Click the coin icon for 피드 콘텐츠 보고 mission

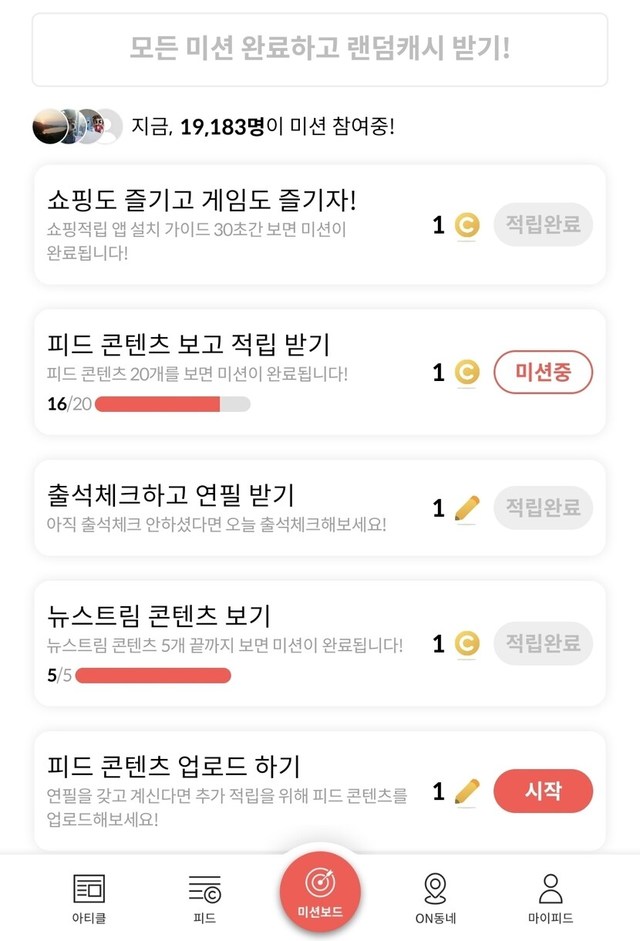coord(466,373)
